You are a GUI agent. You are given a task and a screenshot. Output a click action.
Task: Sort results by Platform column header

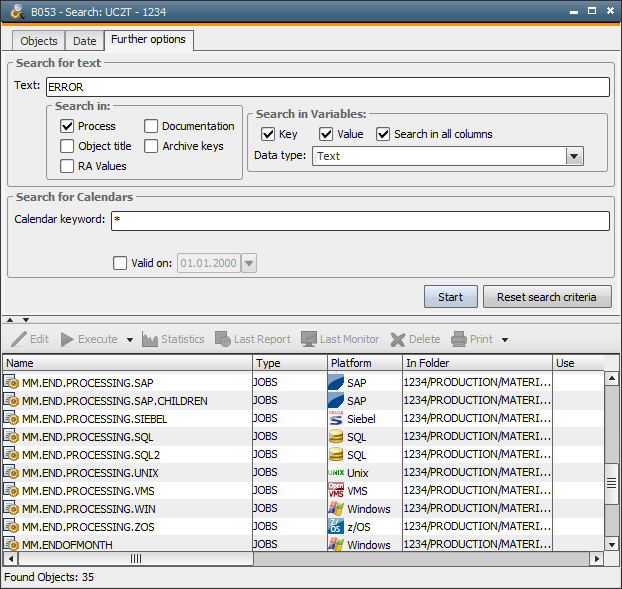pos(365,363)
